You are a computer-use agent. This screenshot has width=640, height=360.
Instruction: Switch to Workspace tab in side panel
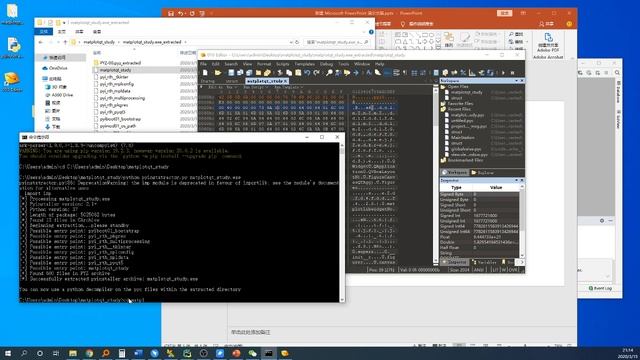(x=455, y=173)
